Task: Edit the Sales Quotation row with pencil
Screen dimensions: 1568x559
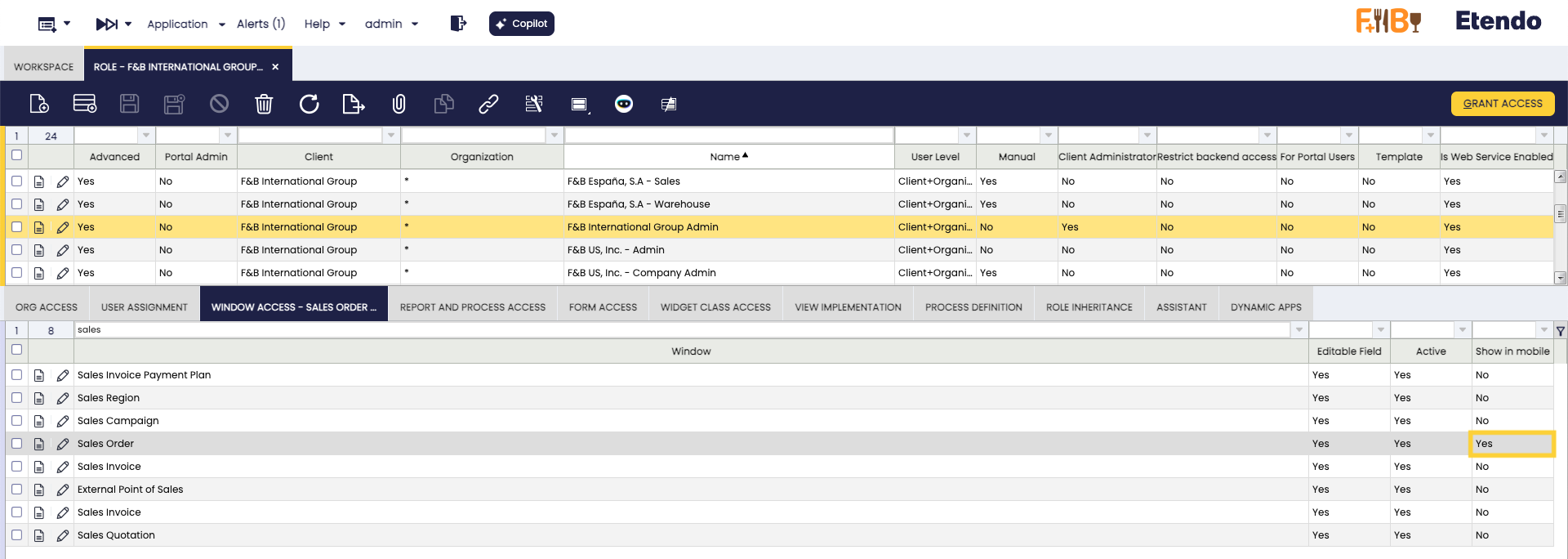Action: tap(63, 535)
